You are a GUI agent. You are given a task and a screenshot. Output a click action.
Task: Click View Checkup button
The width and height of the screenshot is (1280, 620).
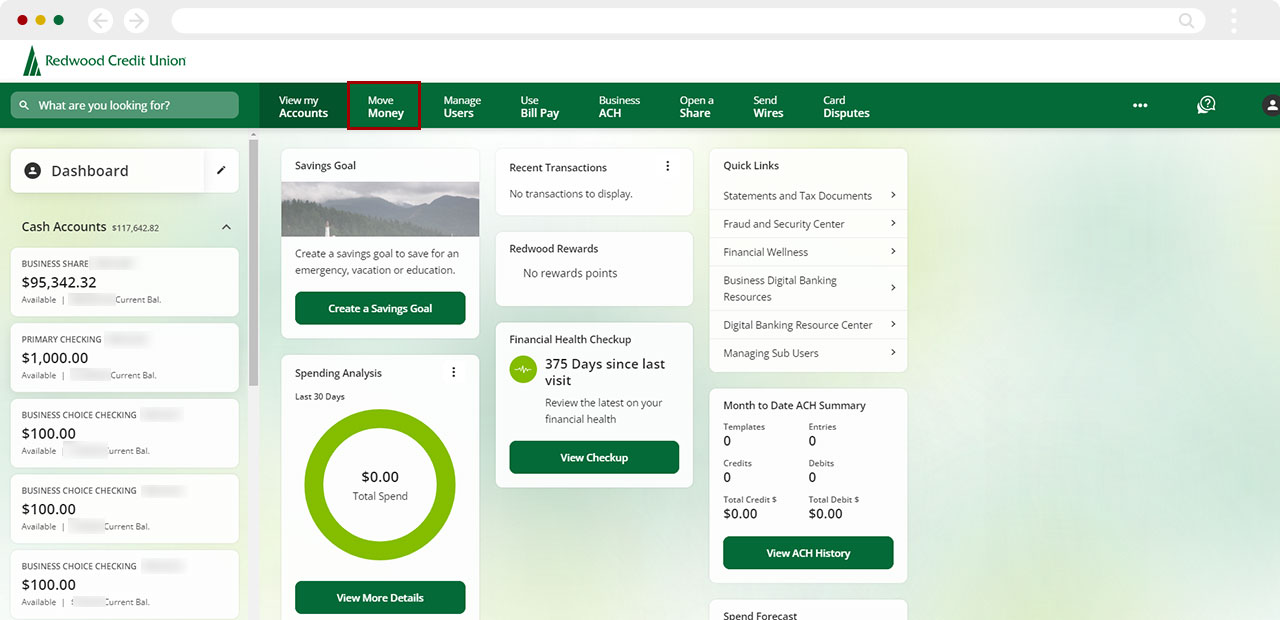[594, 457]
